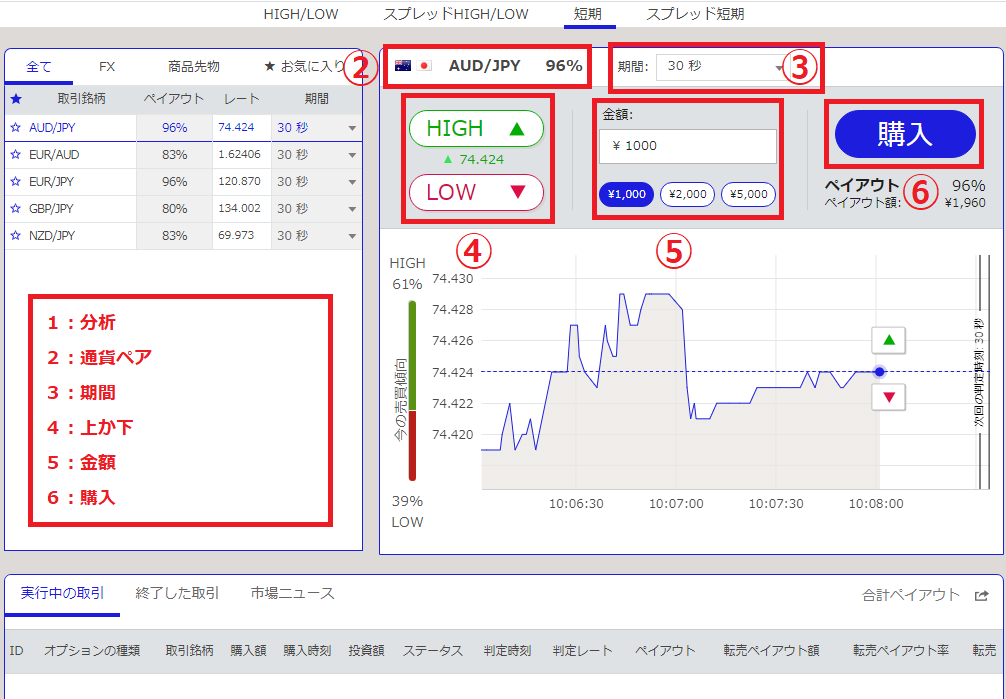Sort by the ペイアウト header in the instrument list

tap(173, 99)
